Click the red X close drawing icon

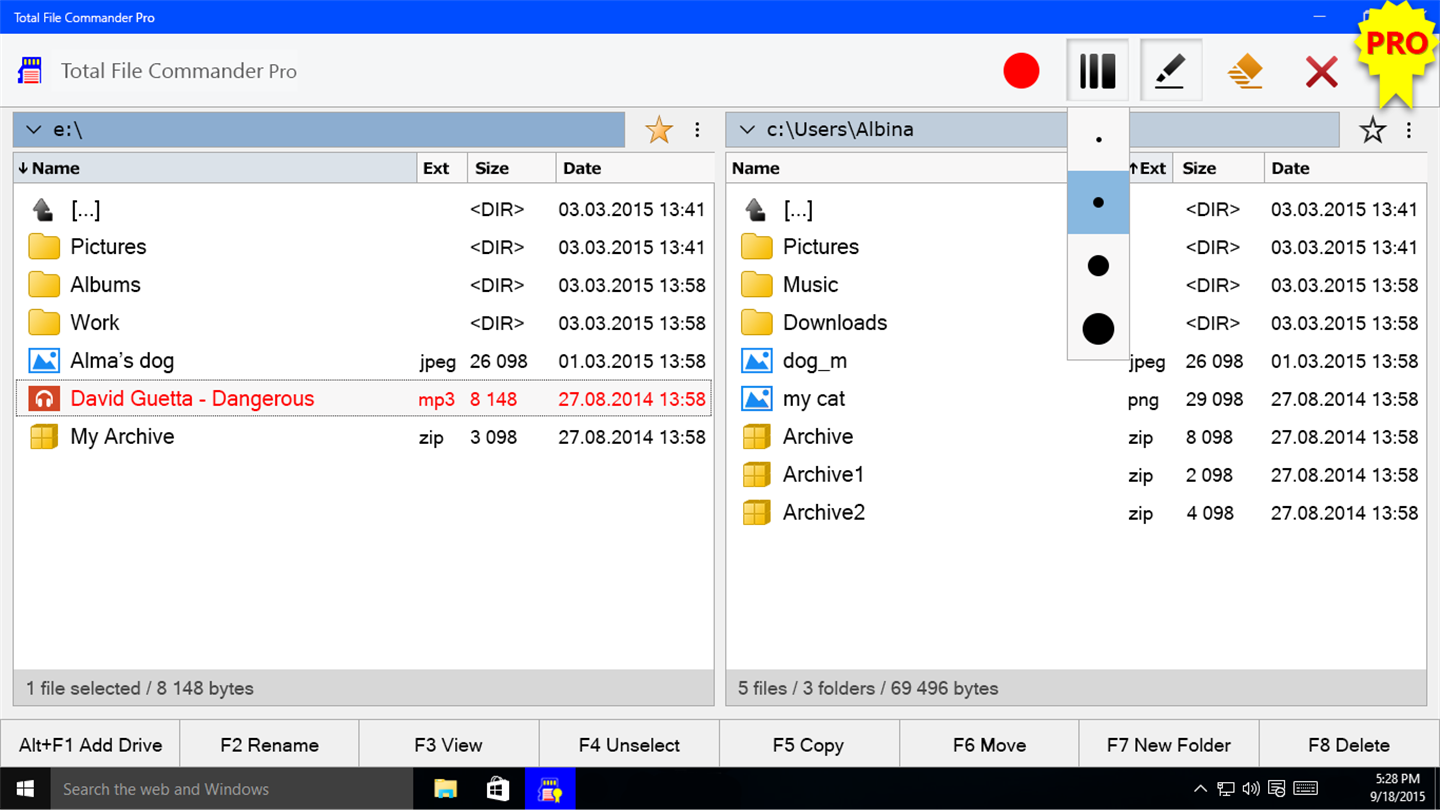click(x=1321, y=71)
